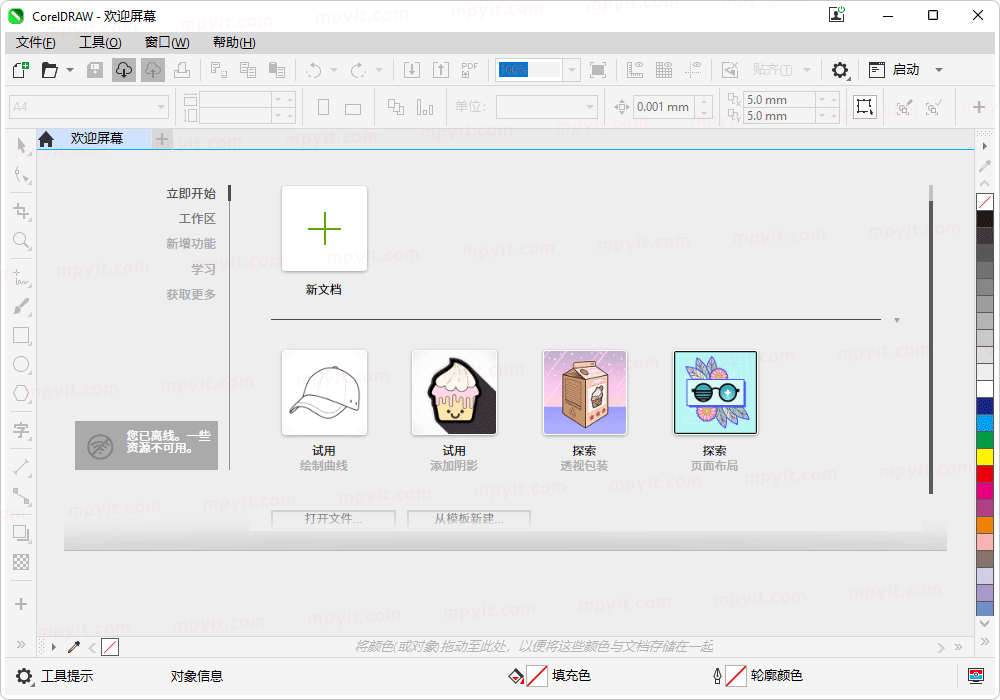Screen dimensions: 1000x700
Task: Open the 文件 menu
Action: pos(36,42)
